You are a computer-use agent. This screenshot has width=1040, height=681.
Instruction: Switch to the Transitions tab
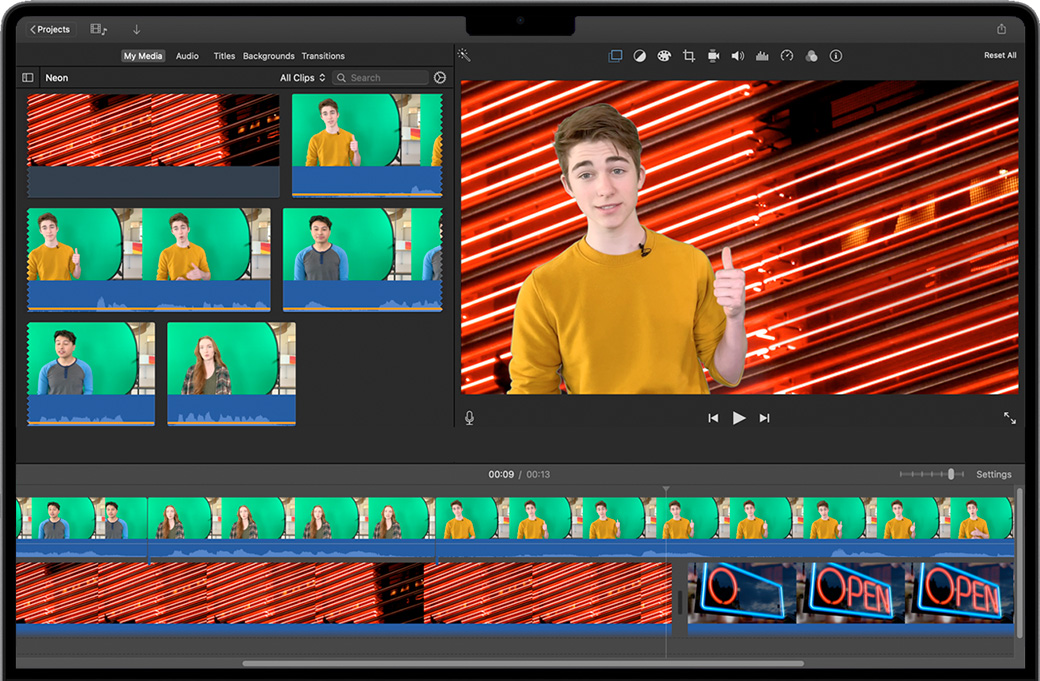323,56
